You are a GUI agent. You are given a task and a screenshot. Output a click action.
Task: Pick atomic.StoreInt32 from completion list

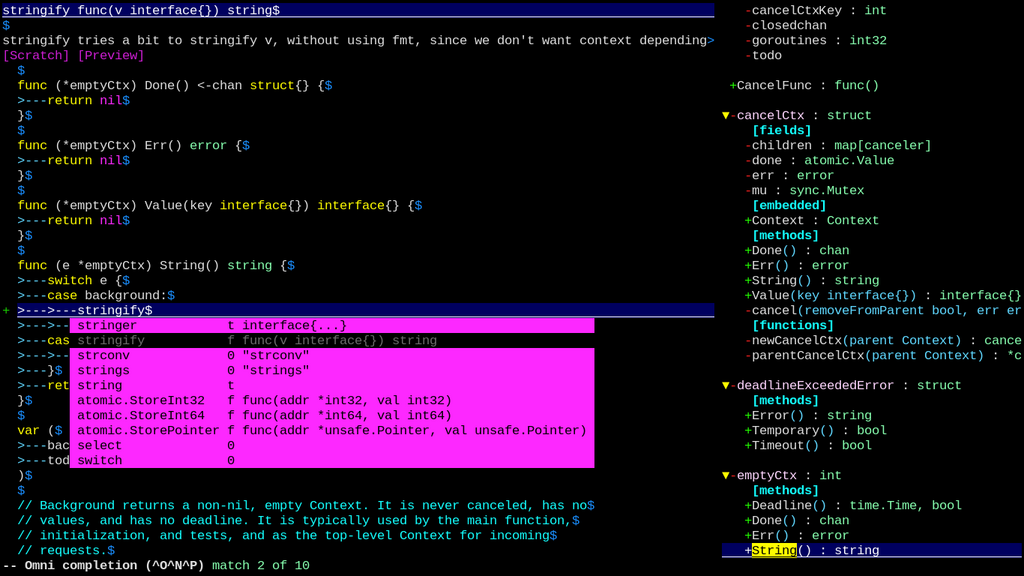[x=332, y=400]
